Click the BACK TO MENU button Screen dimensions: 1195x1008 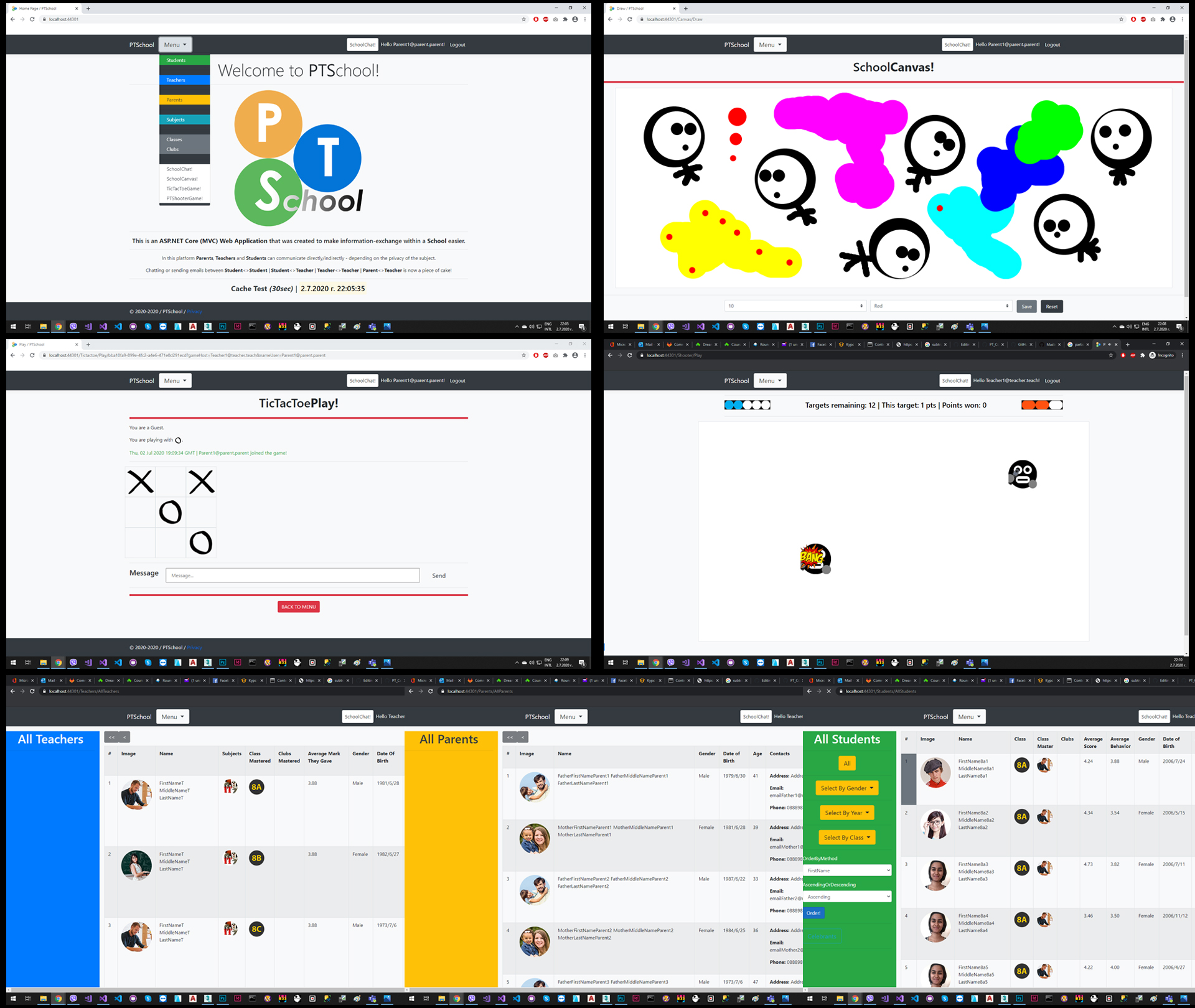(297, 607)
